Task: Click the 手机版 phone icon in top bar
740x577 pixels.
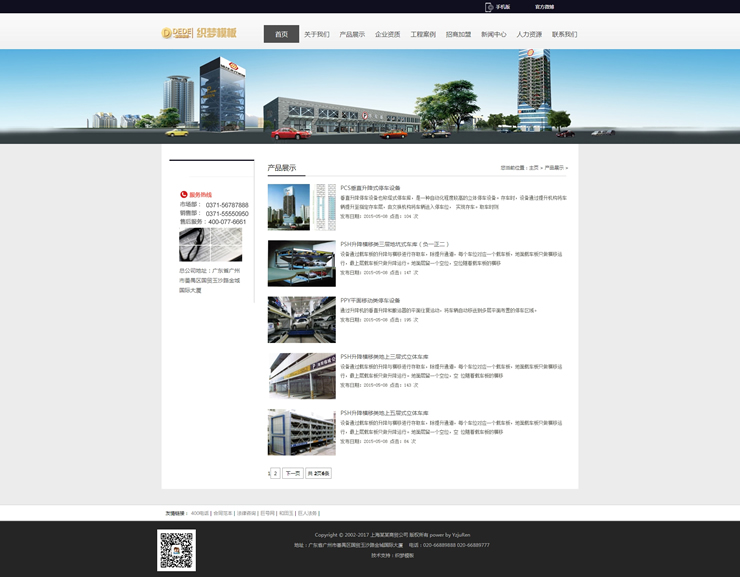Action: pyautogui.click(x=489, y=6)
